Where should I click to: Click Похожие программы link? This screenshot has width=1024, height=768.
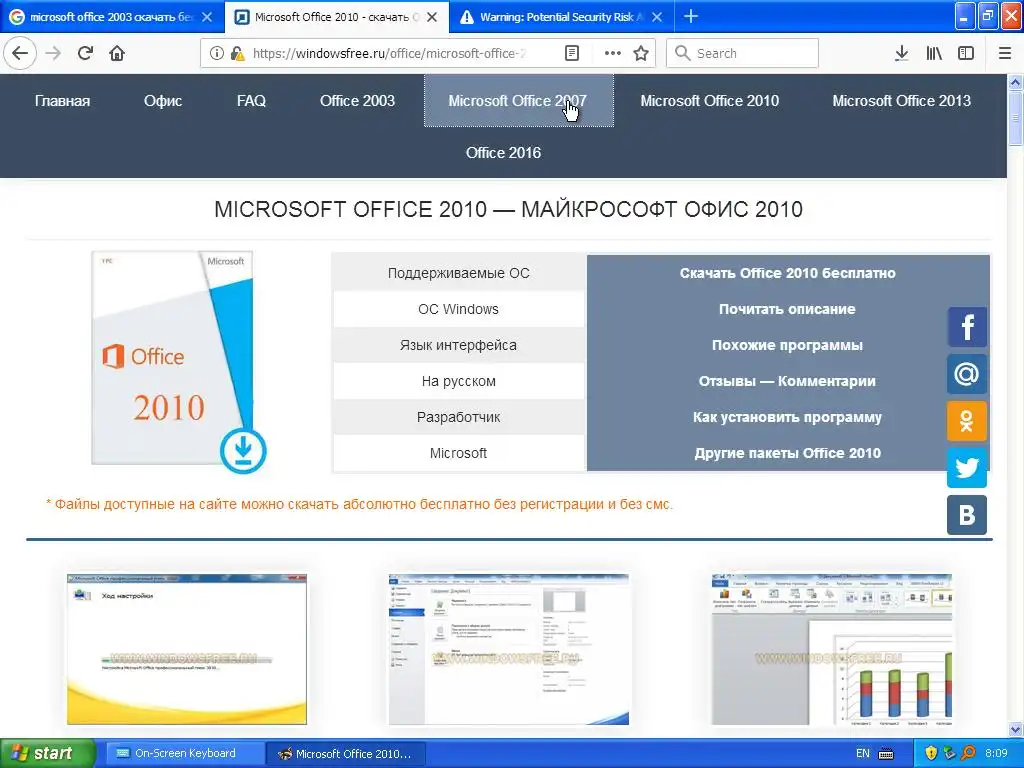(x=787, y=345)
